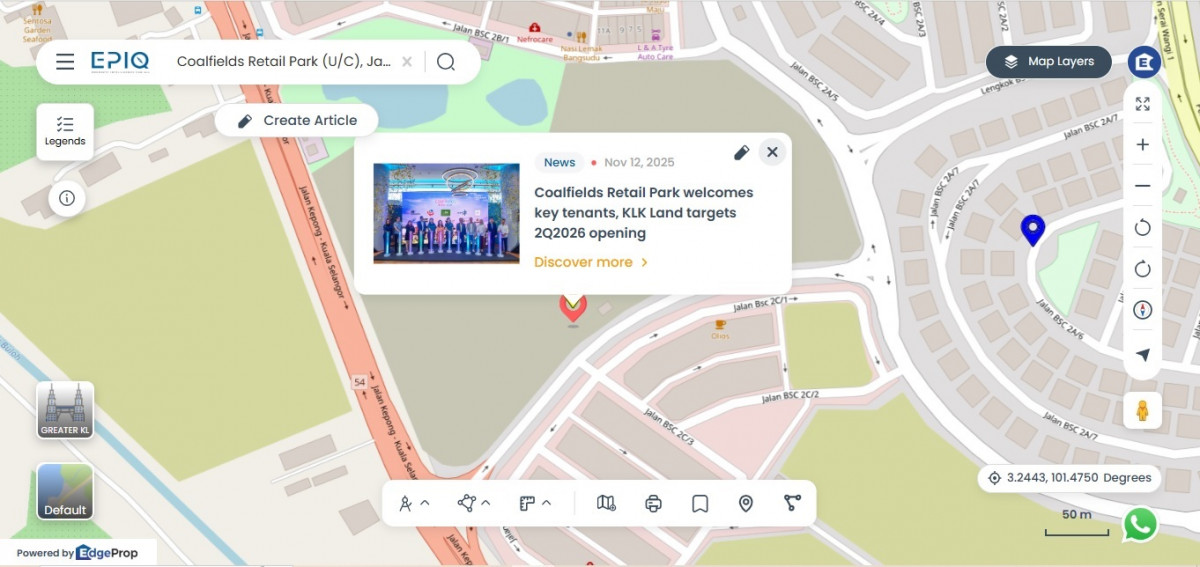Switch to the Default basemap
The height and width of the screenshot is (567, 1200).
(x=65, y=492)
